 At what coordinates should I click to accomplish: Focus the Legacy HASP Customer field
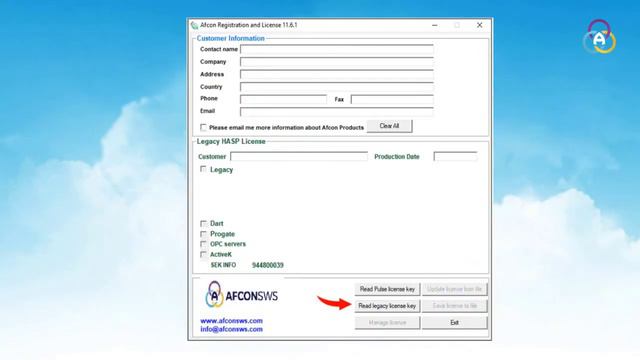point(299,156)
